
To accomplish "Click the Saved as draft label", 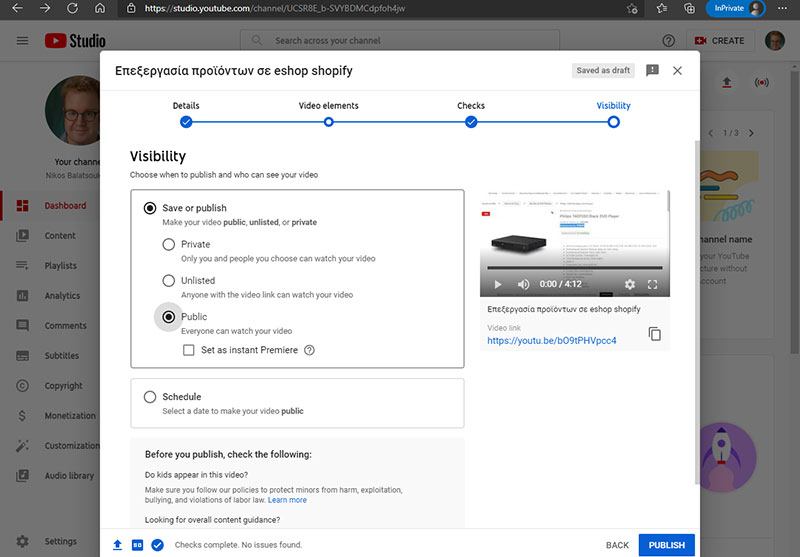I will tap(603, 70).
